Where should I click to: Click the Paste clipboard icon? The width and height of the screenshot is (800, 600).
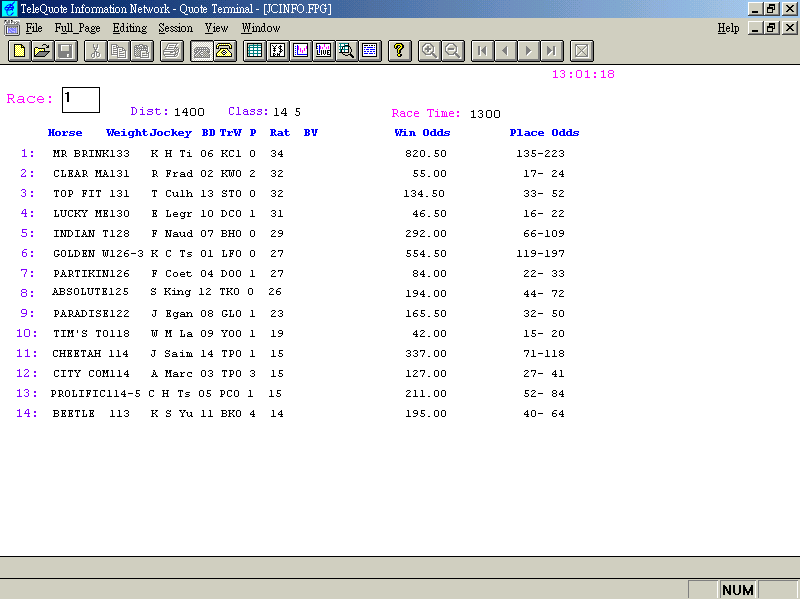coord(142,51)
